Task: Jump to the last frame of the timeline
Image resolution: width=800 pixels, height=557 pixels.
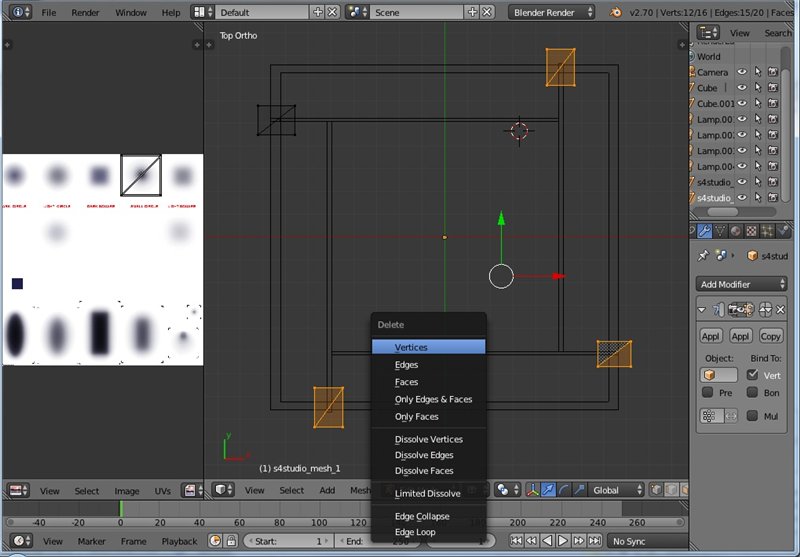Action: coord(596,541)
